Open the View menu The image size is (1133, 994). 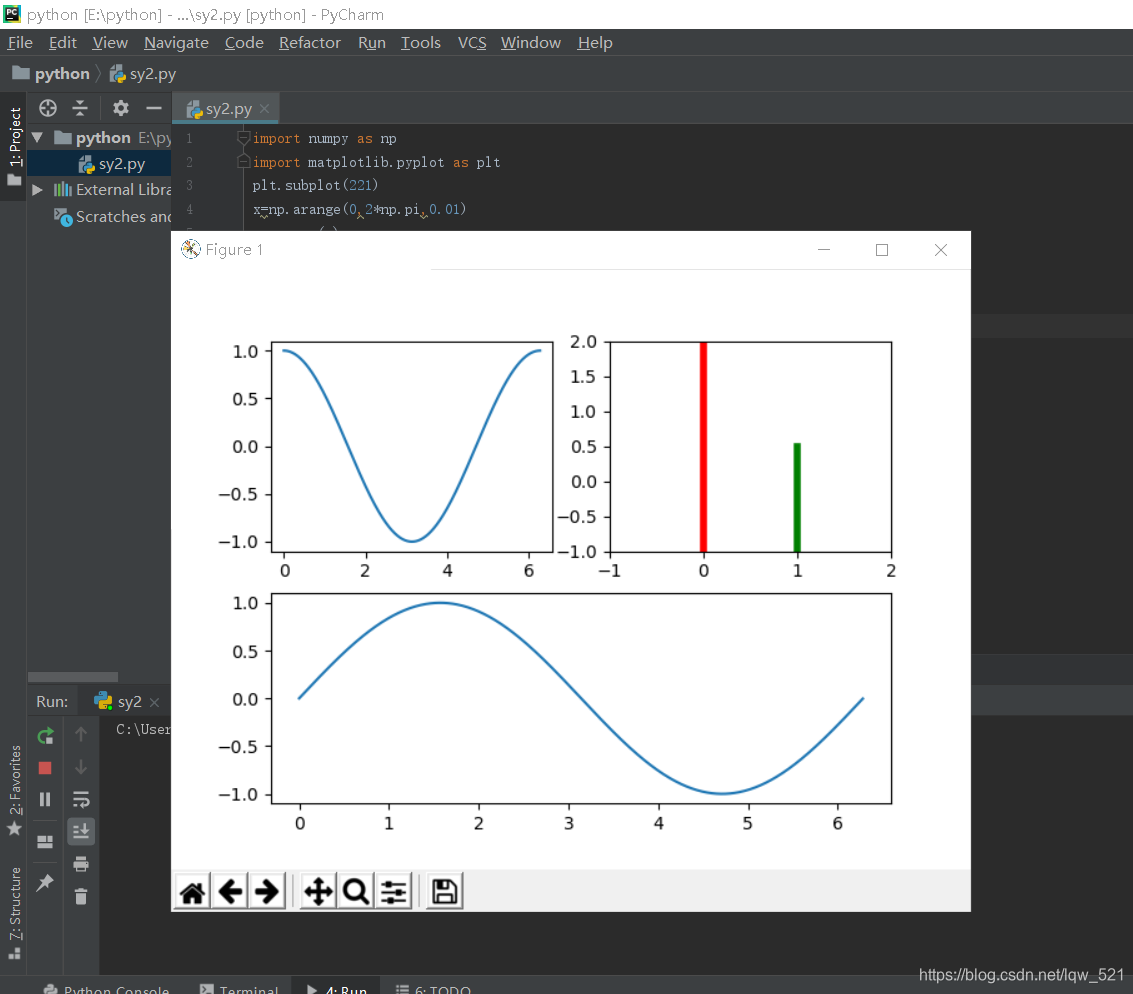(110, 43)
